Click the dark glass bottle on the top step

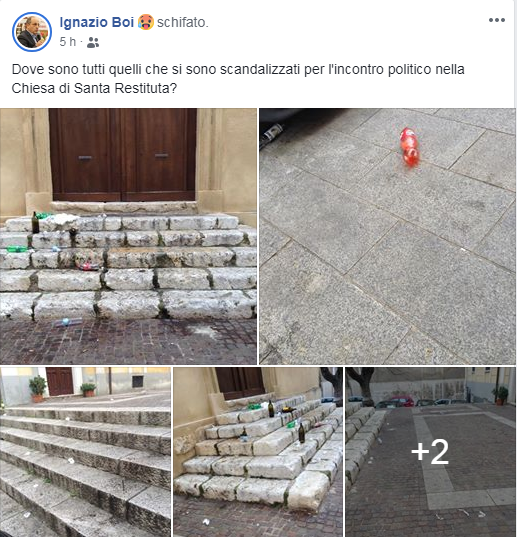(x=35, y=223)
